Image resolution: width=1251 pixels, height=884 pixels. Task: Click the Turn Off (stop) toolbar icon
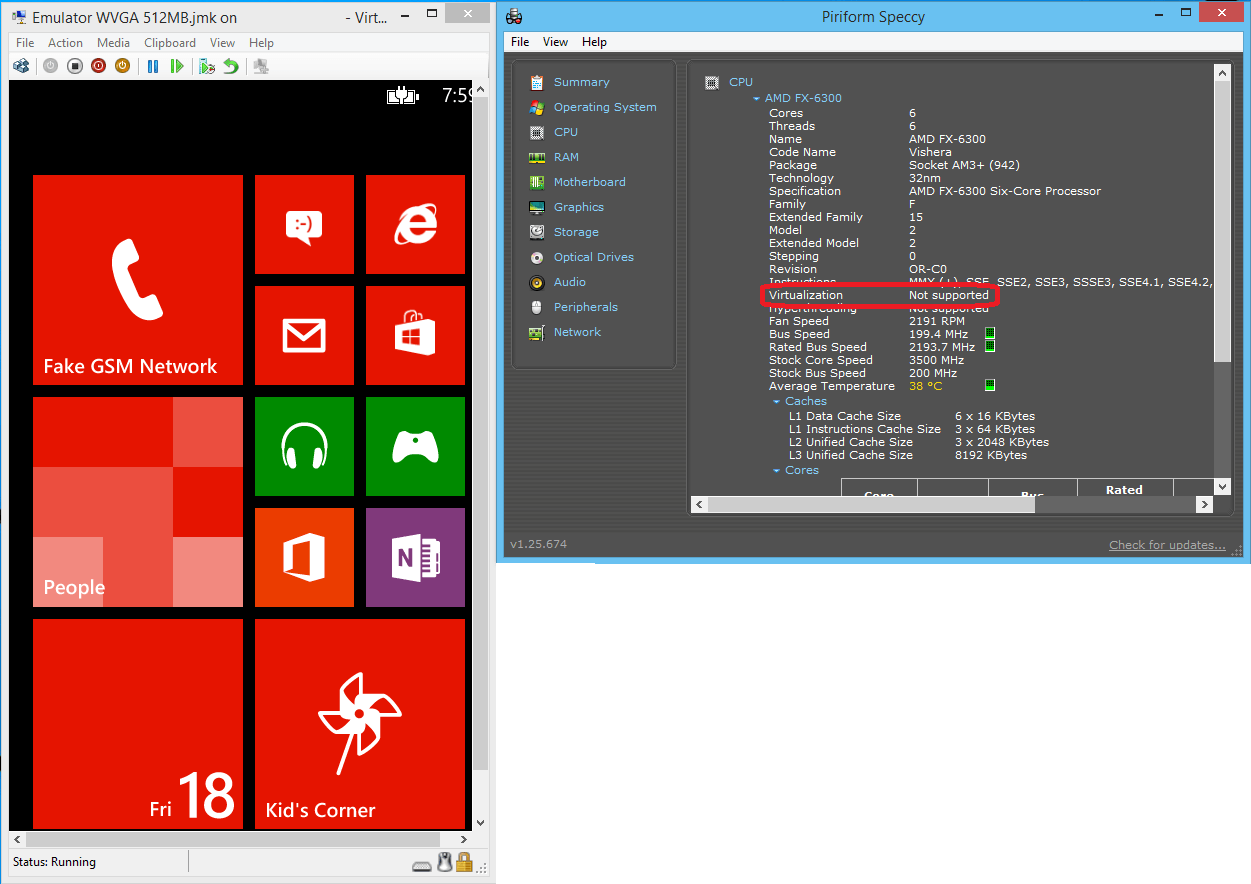pos(75,66)
